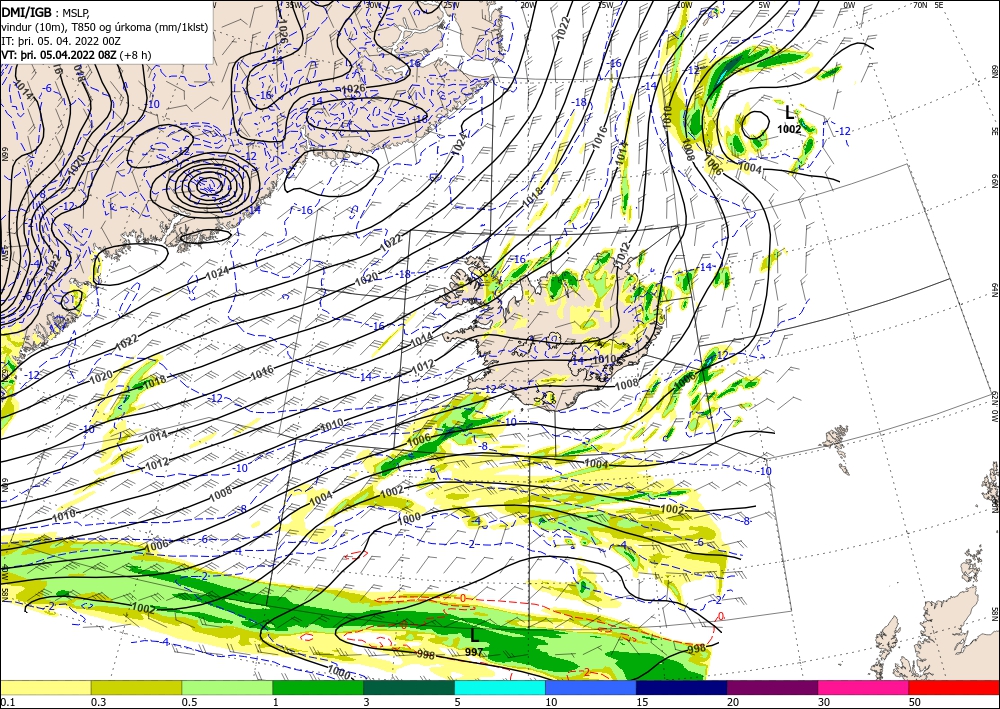Screen dimensions: 1000x709
Task: Click the 'vindur (10m), T850 og úrkoma' line
Action: pyautogui.click(x=105, y=27)
